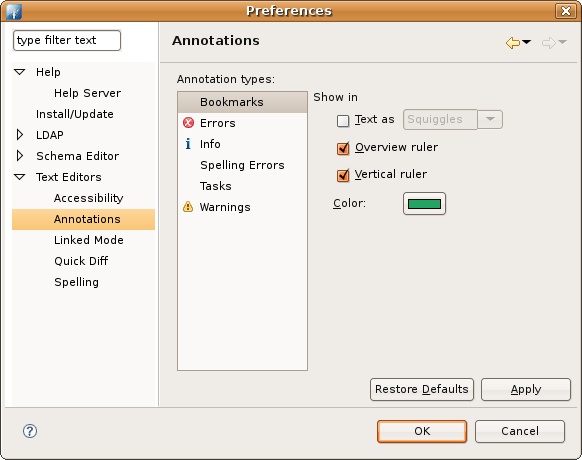Go back using yellow back arrow

(x=513, y=43)
